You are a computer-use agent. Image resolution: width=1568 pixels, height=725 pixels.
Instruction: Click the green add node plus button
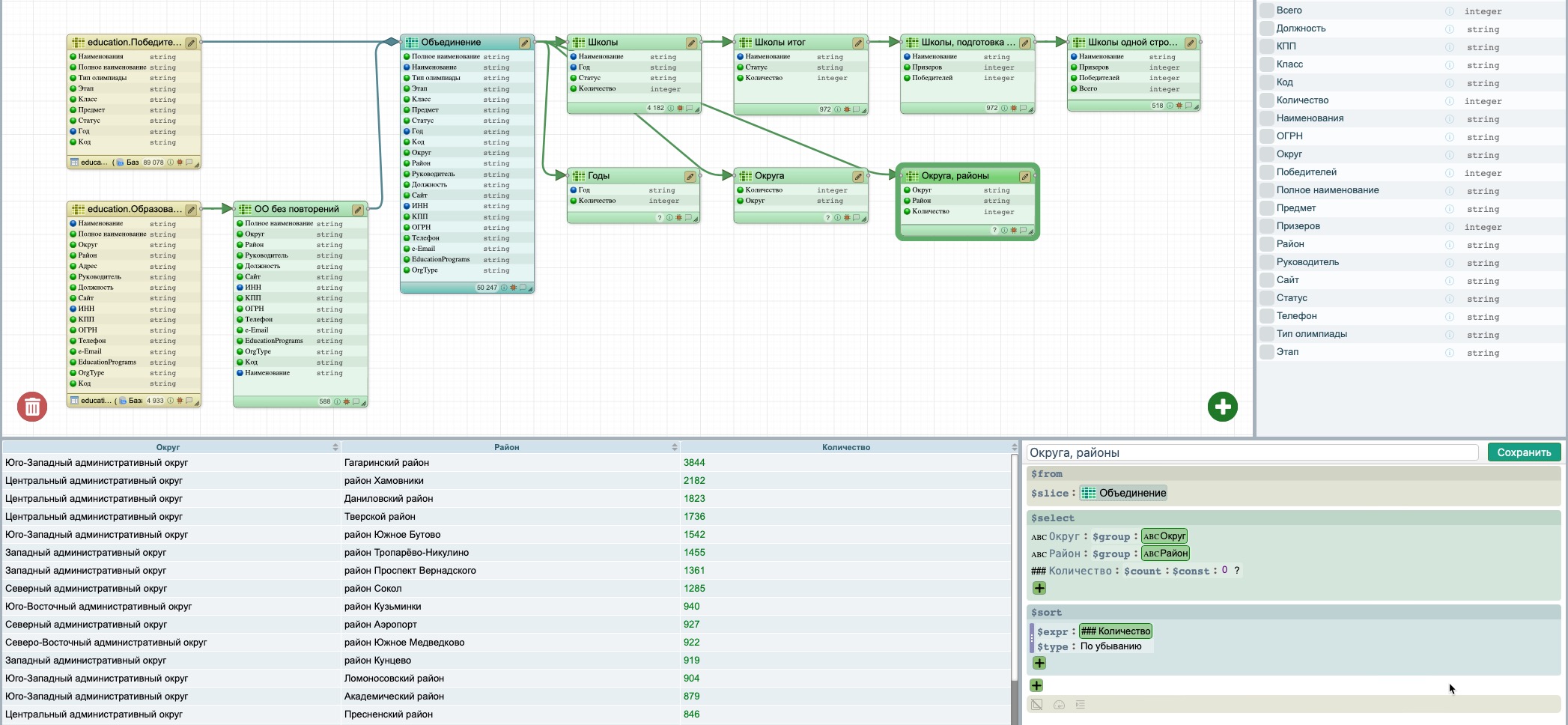coord(1222,407)
